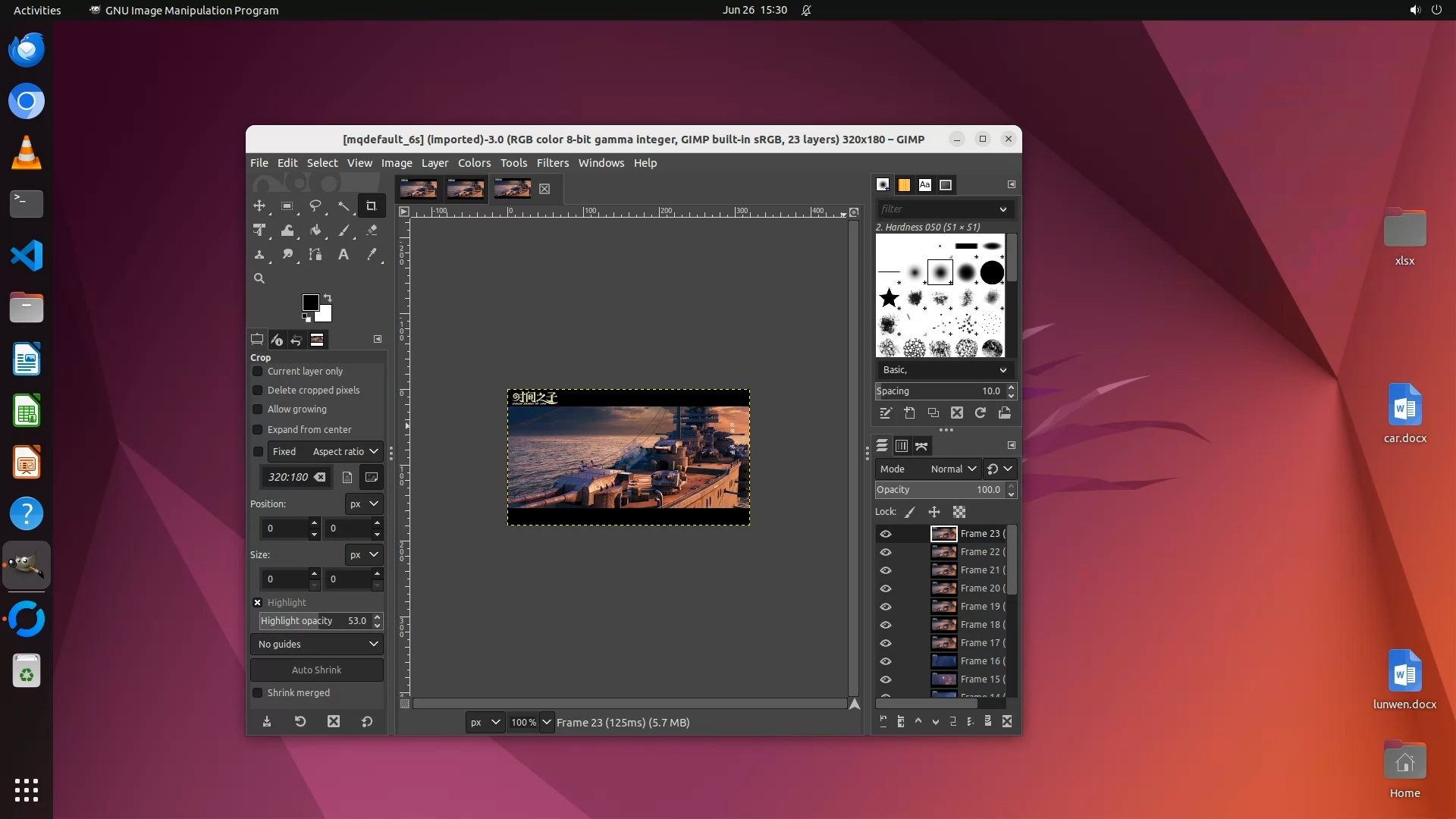The image size is (1456, 819).
Task: Select the Fuzzy Select magic wand tool
Action: point(344,206)
